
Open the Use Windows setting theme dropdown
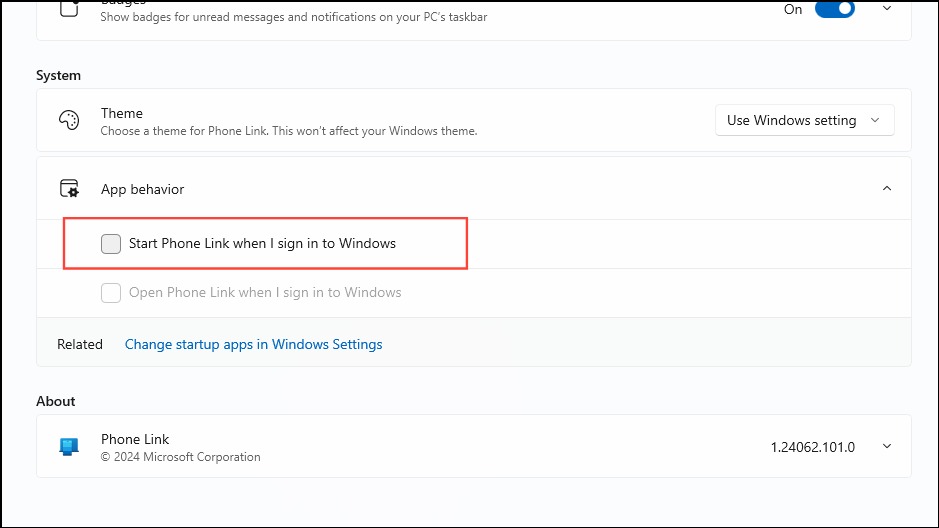[x=804, y=120]
